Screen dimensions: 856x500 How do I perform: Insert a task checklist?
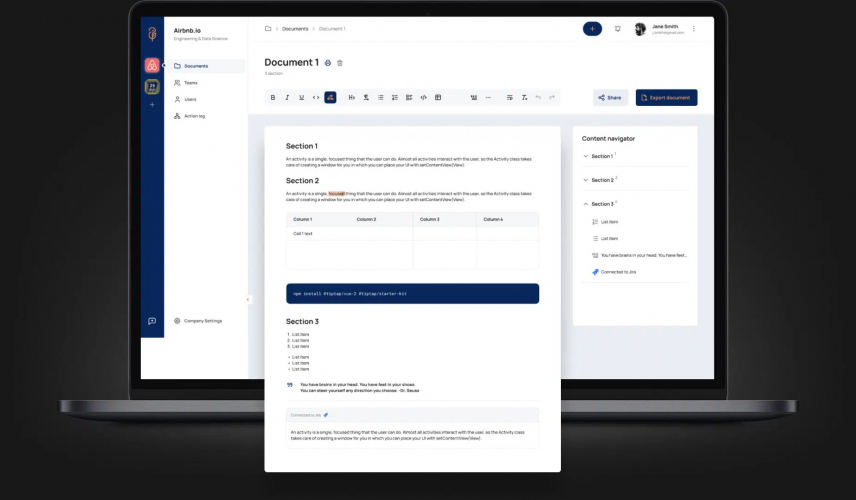click(409, 98)
